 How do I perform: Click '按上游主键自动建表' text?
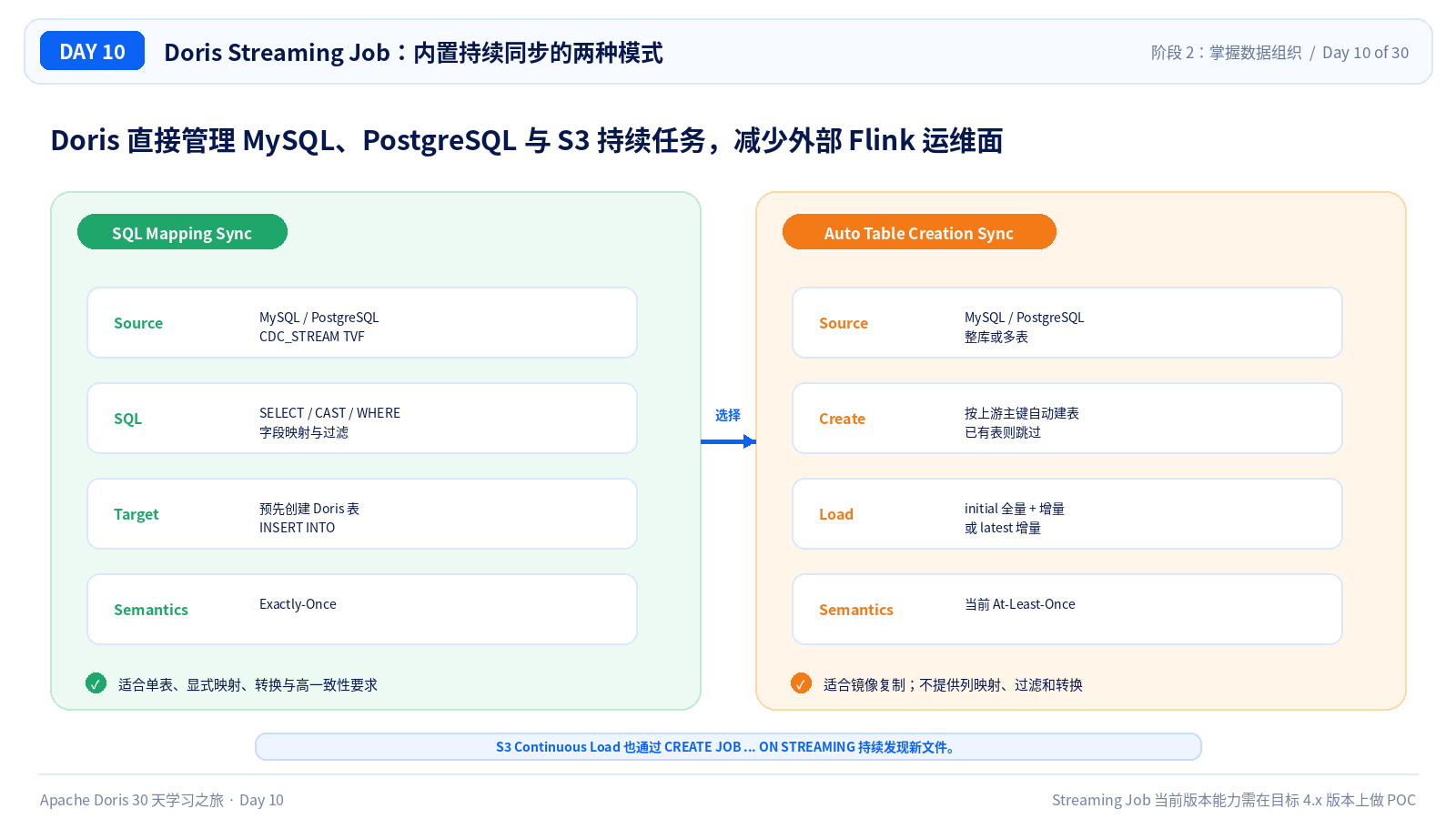click(x=1022, y=413)
